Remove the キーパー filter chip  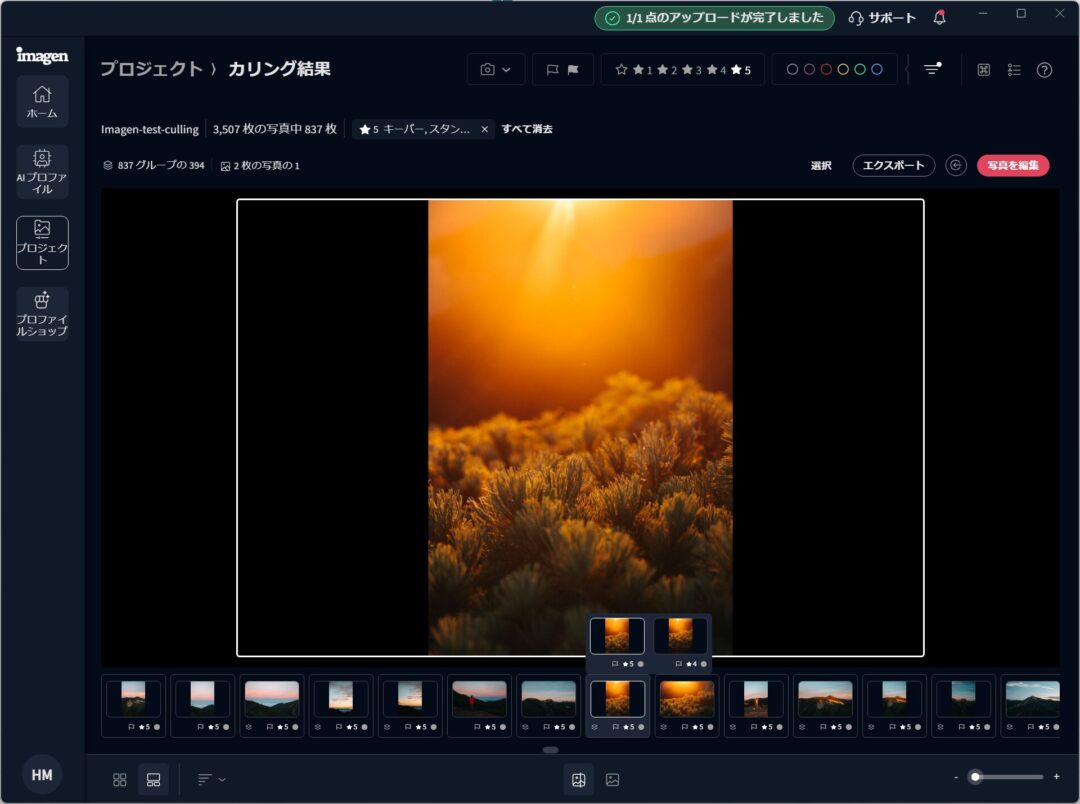[x=485, y=129]
